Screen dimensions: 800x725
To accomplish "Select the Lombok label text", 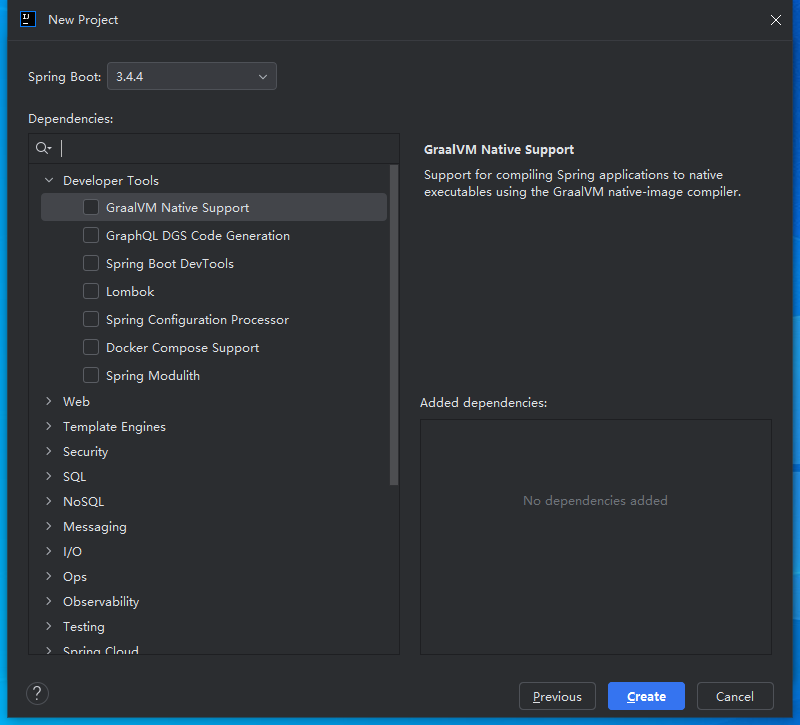I will pos(130,292).
